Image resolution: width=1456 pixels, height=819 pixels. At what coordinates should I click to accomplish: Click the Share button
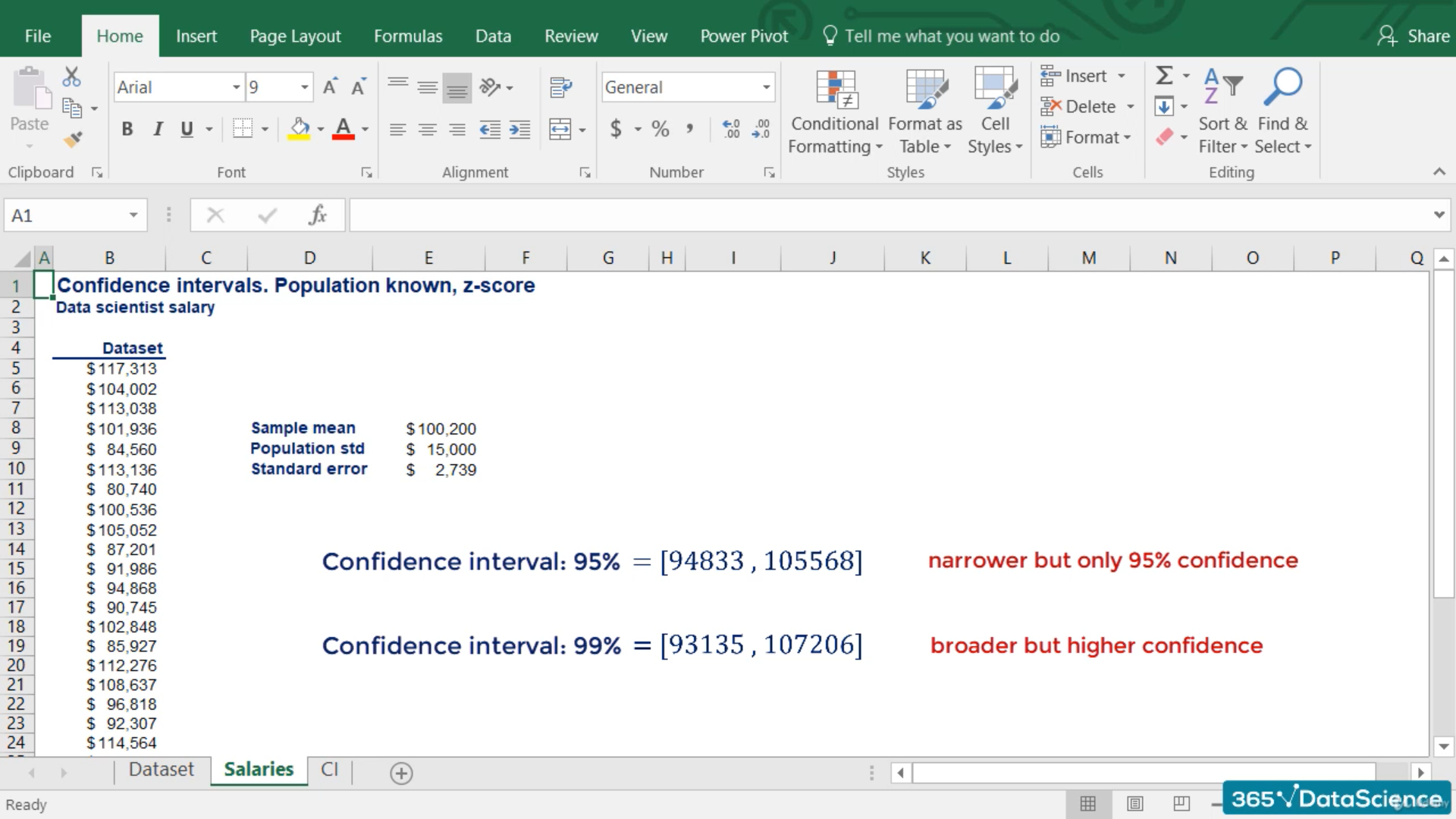point(1414,36)
